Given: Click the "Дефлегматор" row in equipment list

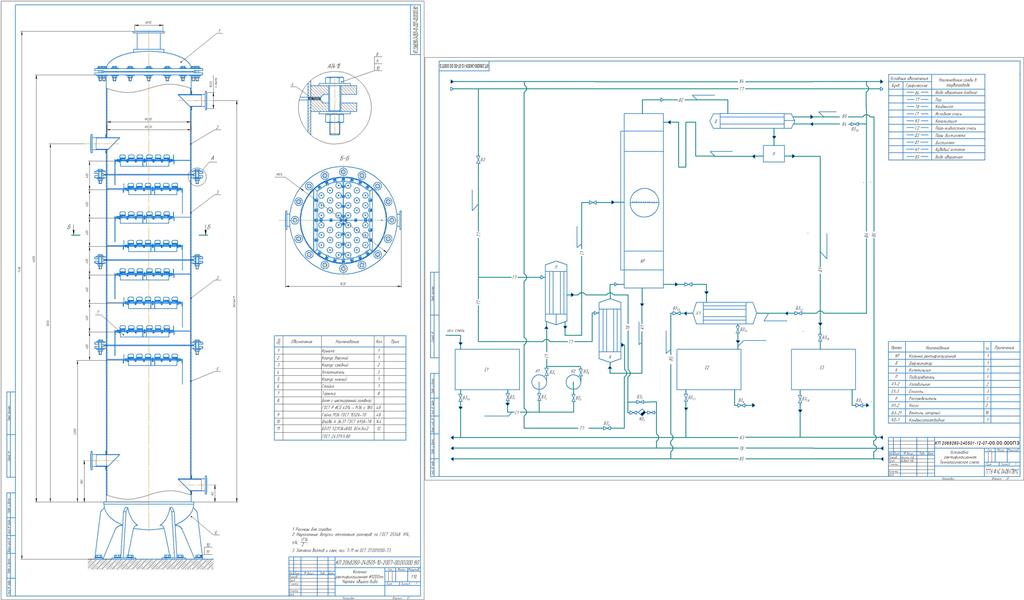Looking at the screenshot, I should point(953,364).
